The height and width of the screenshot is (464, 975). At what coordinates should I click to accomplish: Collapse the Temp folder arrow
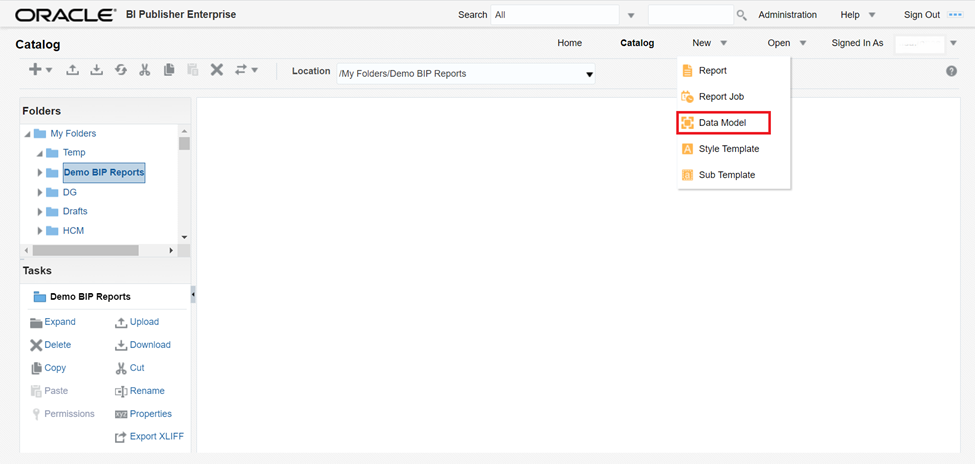click(x=39, y=153)
